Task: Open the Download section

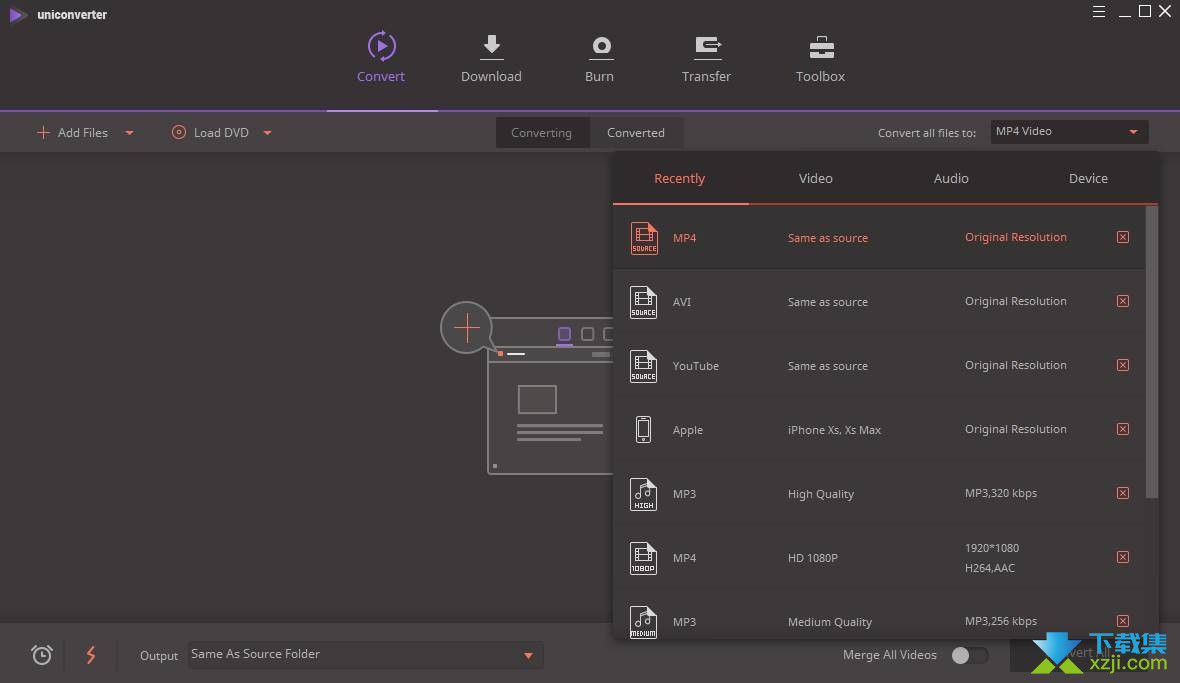Action: [491, 59]
